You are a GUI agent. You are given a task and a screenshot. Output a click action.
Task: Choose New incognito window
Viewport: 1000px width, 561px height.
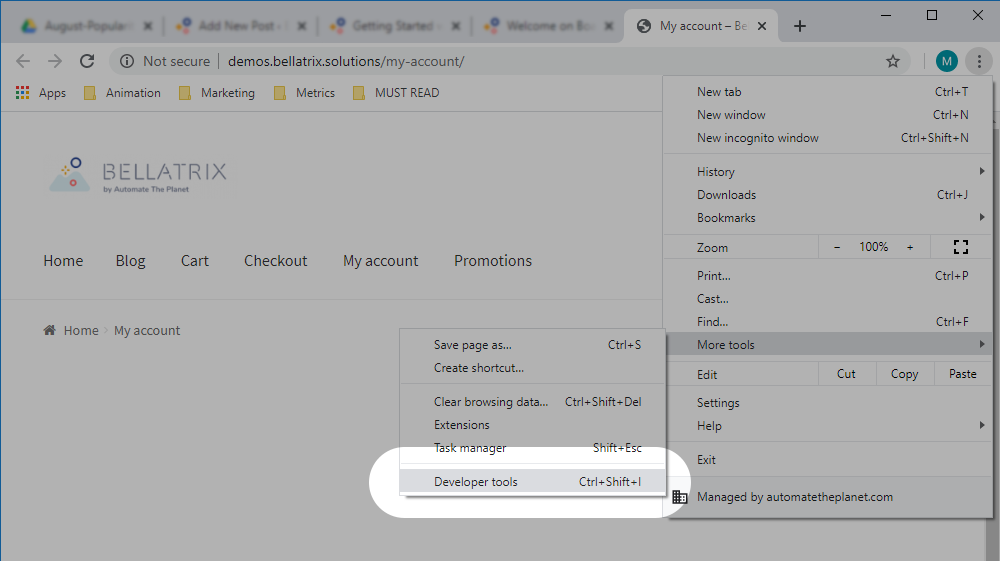(828, 138)
